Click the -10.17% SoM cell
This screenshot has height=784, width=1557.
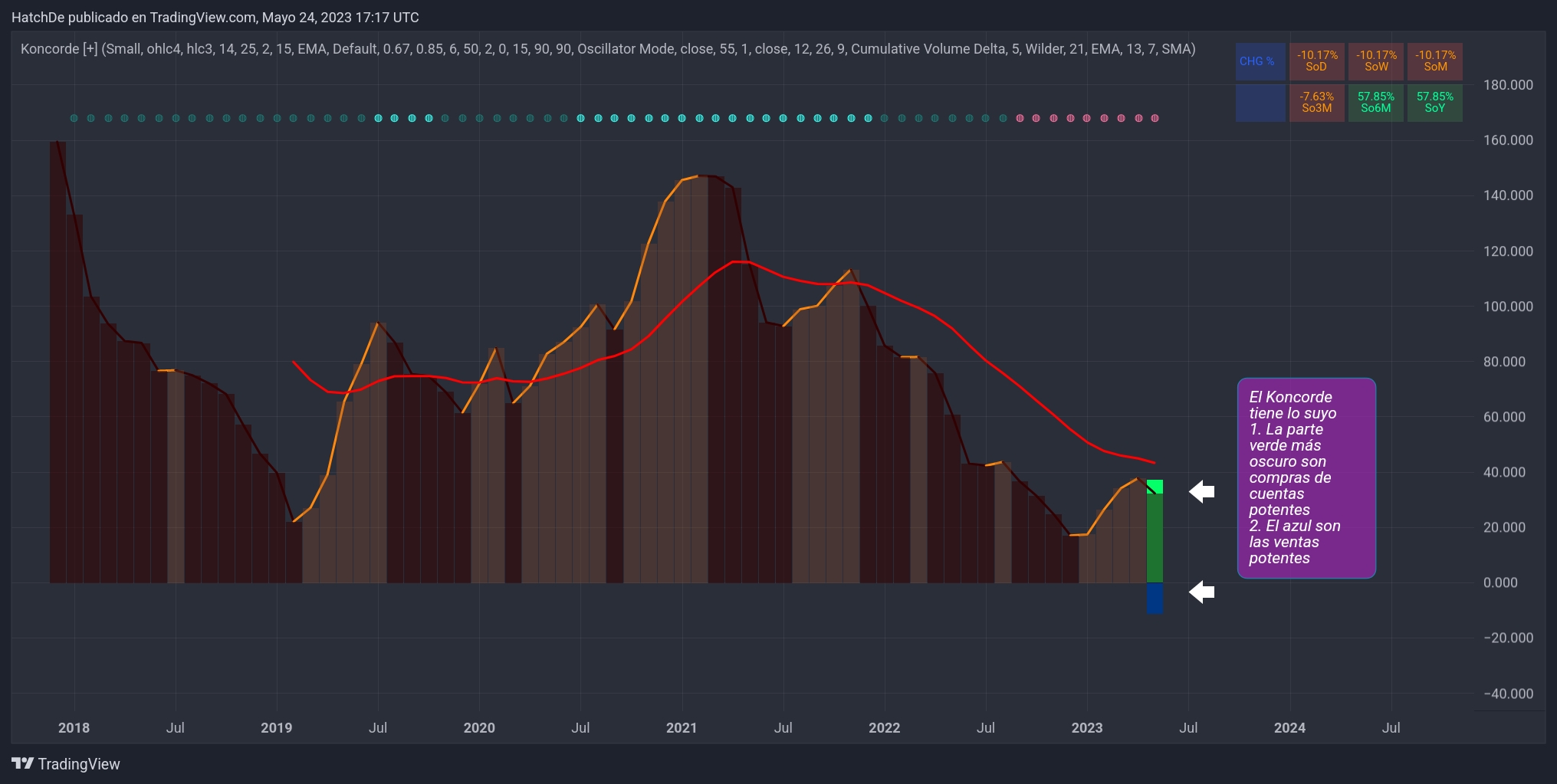pyautogui.click(x=1435, y=61)
